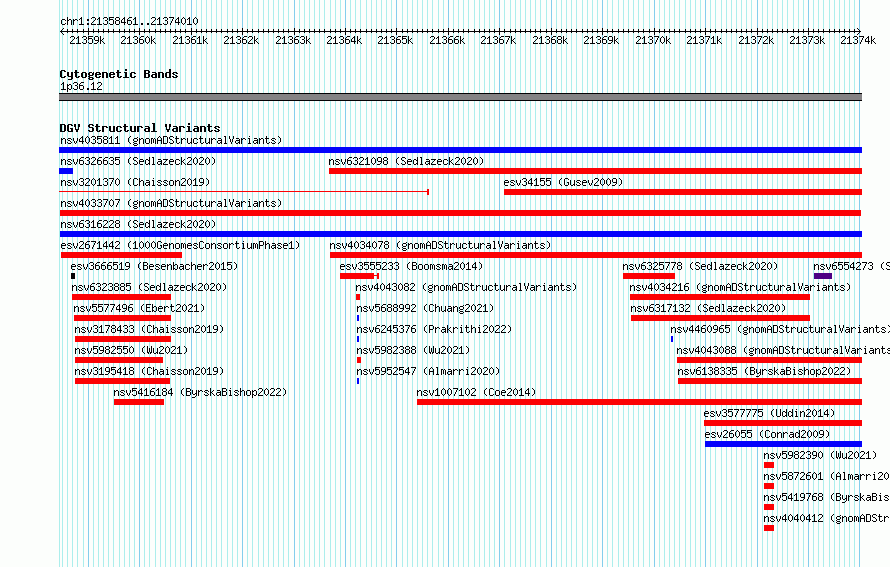Select nsv5982550 Wu2021 label
Image resolution: width=890 pixels, height=567 pixels.
point(131,350)
